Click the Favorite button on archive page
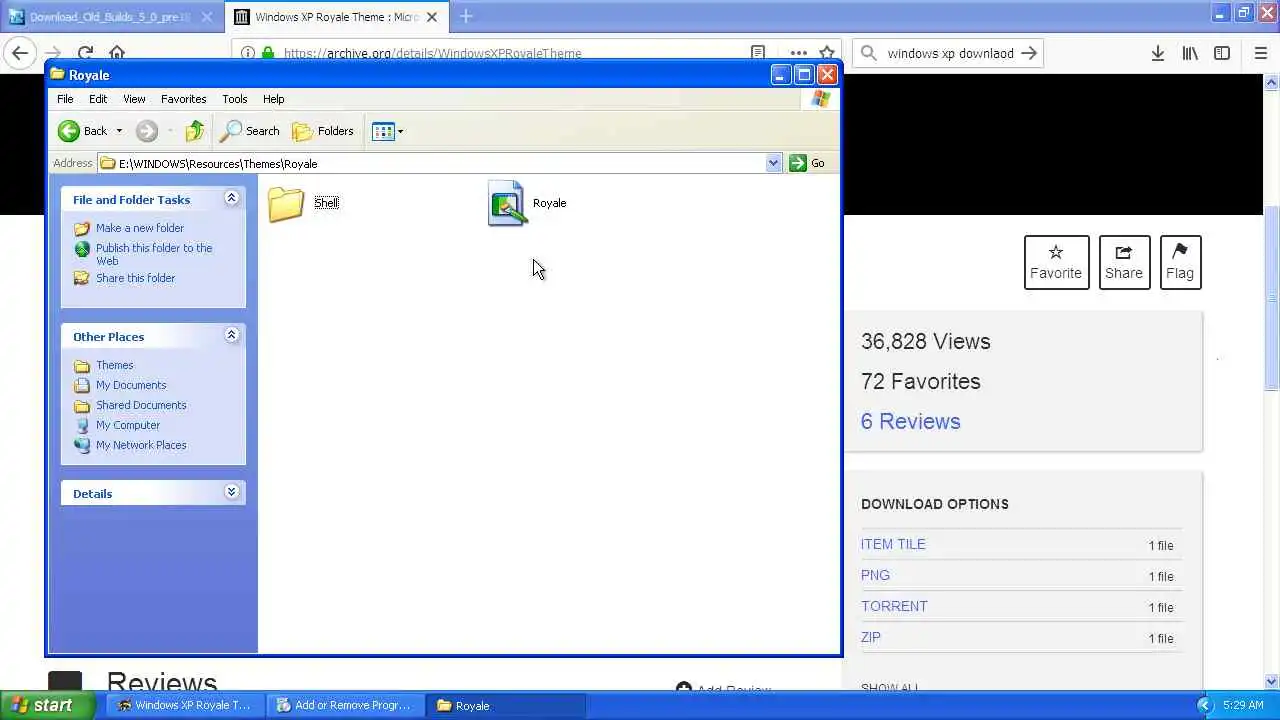The height and width of the screenshot is (720, 1280). pos(1056,262)
